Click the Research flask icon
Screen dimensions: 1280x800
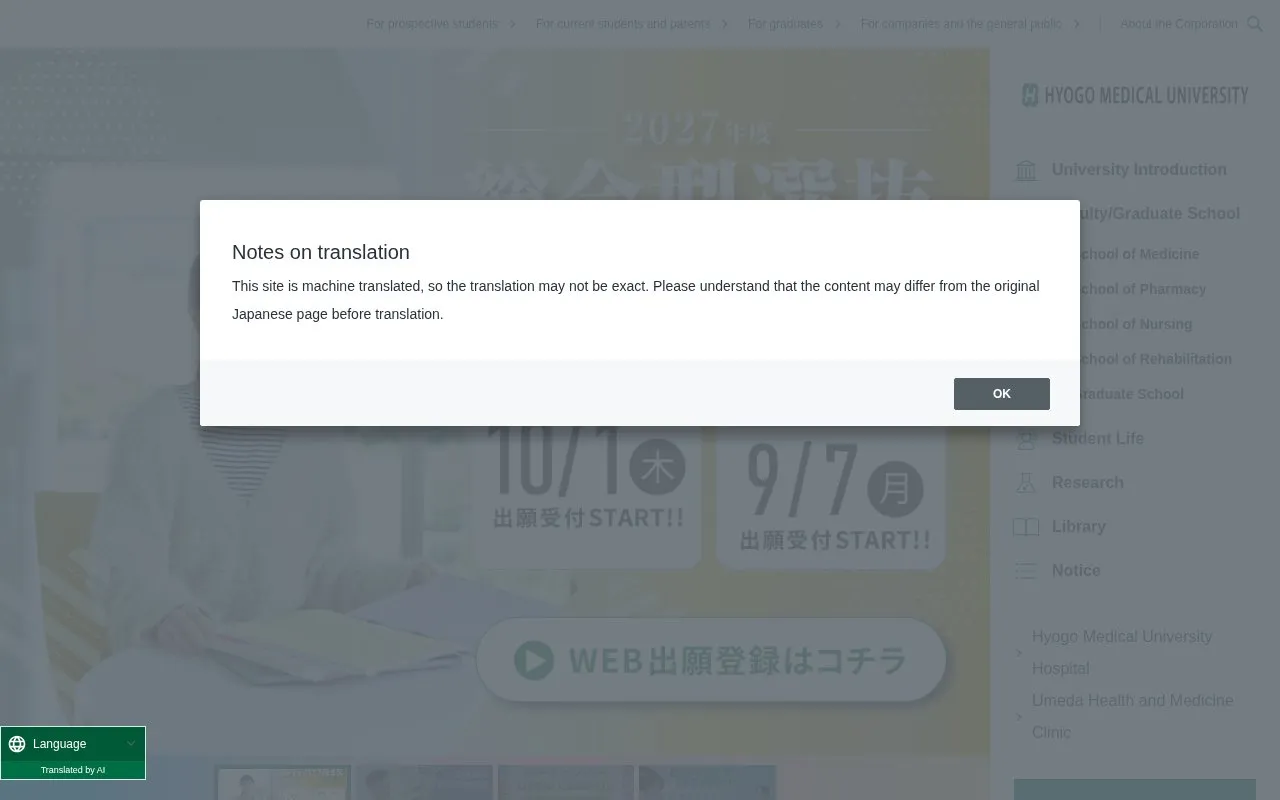click(x=1026, y=482)
